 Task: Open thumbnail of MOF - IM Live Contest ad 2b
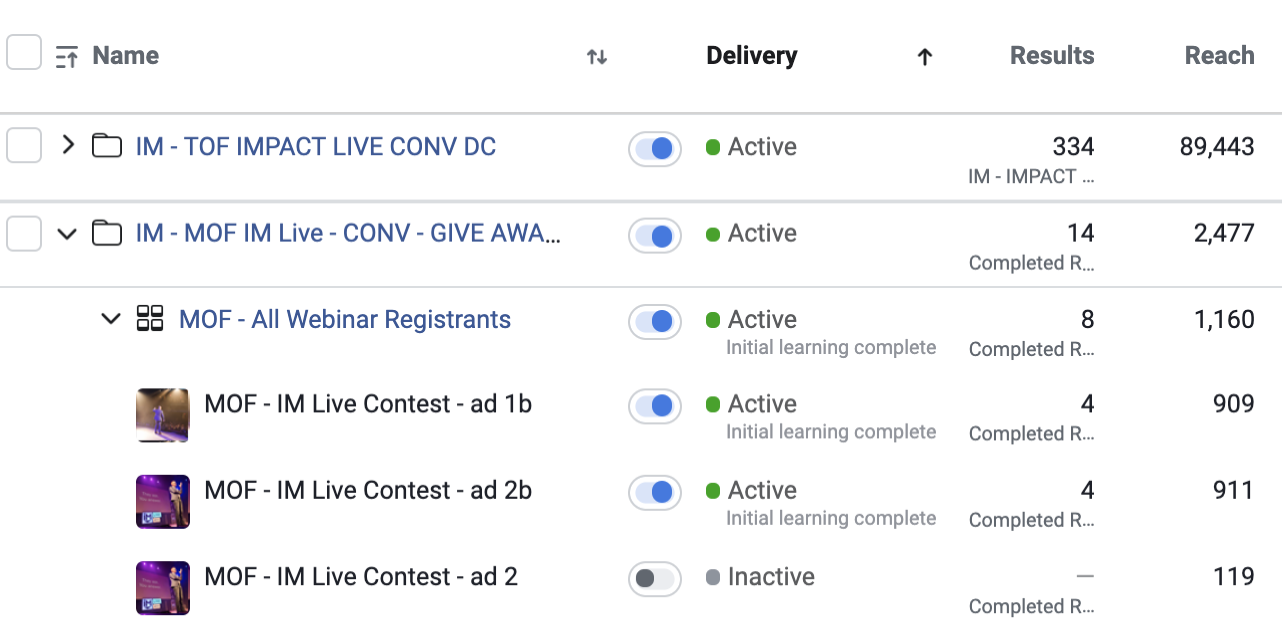click(163, 502)
